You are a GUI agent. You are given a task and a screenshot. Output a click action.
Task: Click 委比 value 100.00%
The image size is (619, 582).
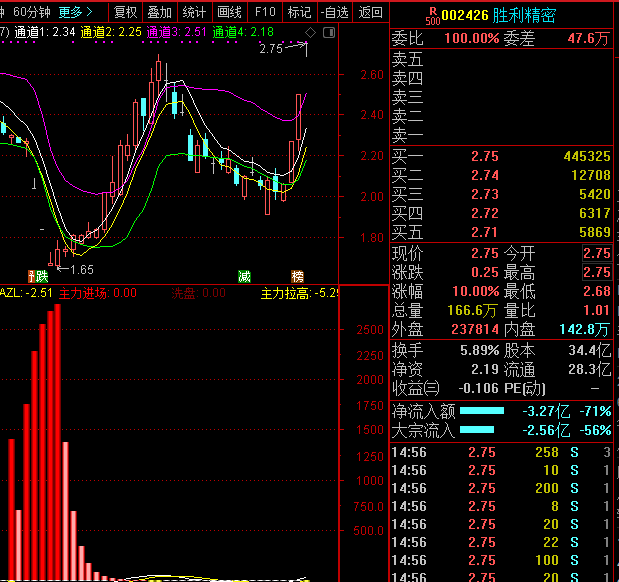[x=472, y=38]
